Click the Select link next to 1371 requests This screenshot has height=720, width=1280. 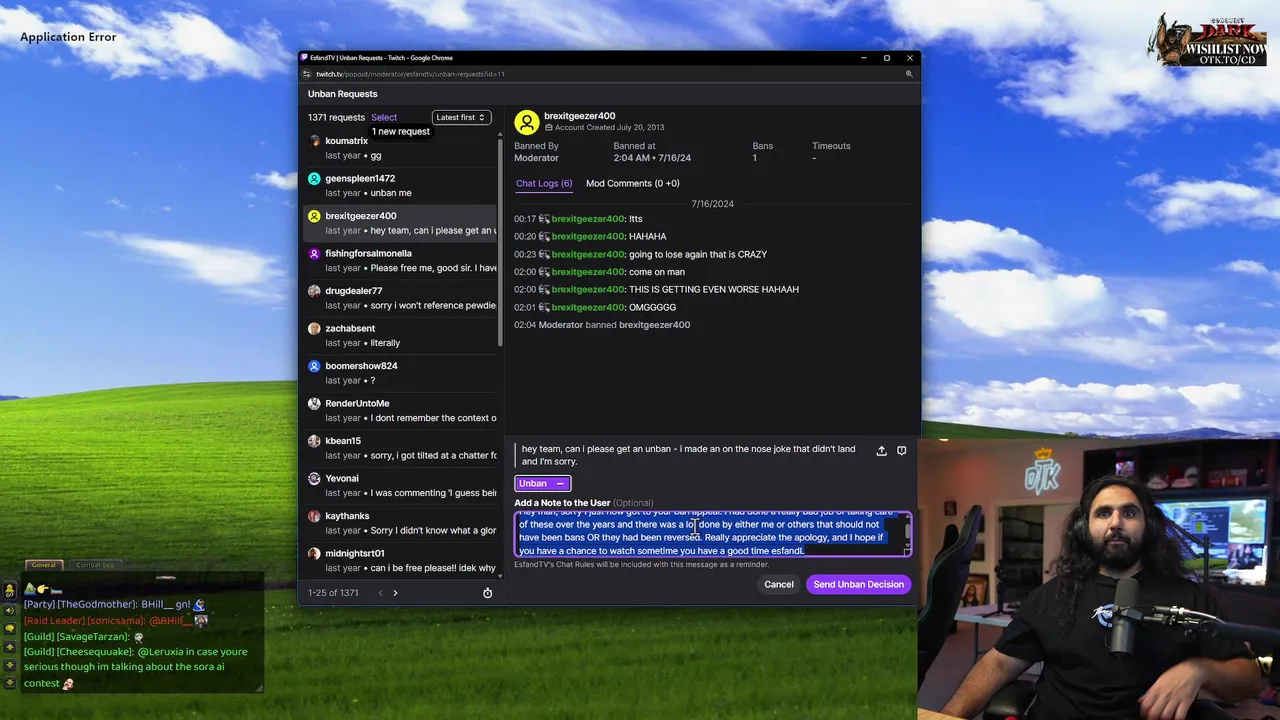383,117
